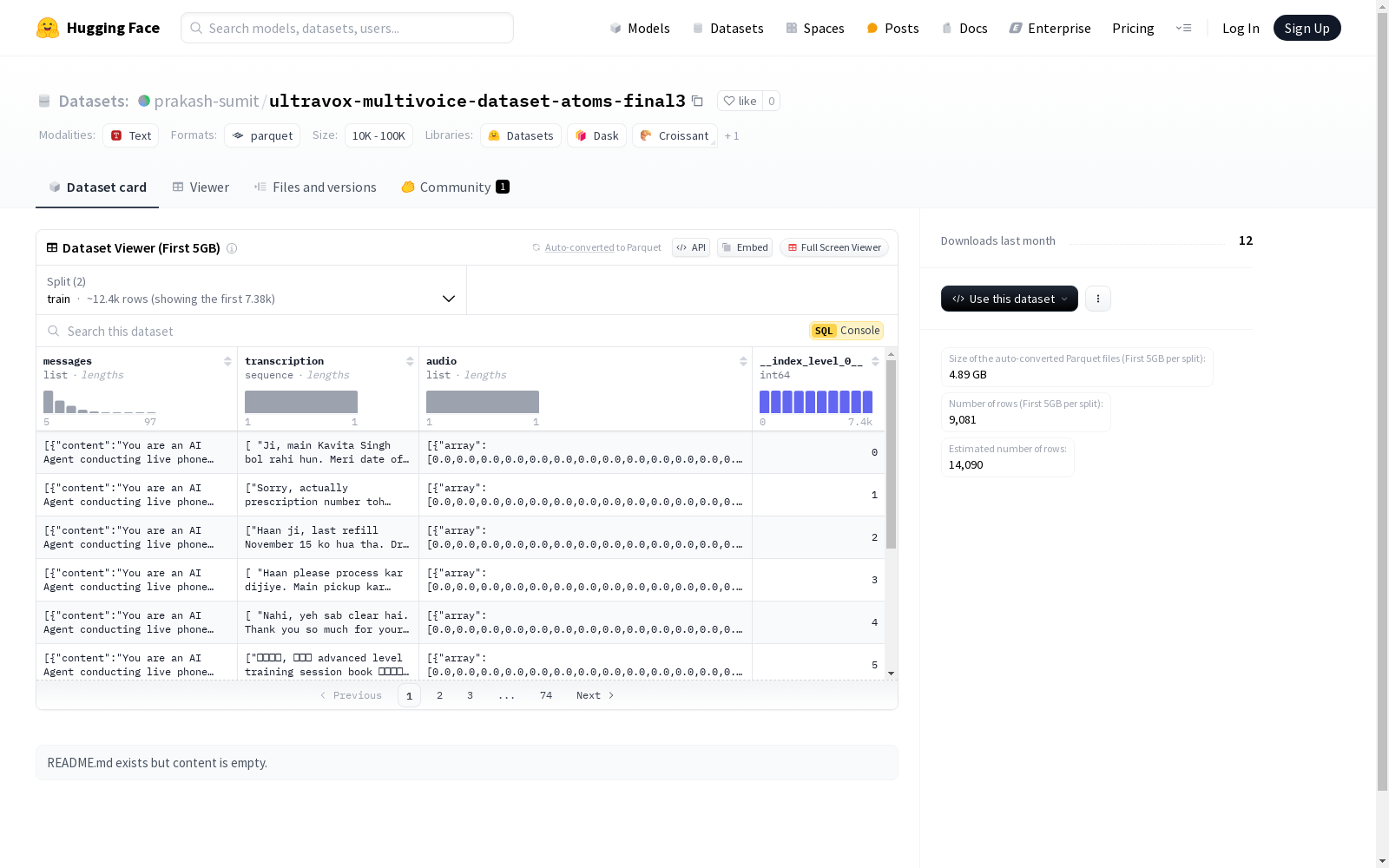The image size is (1389, 868).
Task: Show the +1 more libraries
Action: [732, 135]
